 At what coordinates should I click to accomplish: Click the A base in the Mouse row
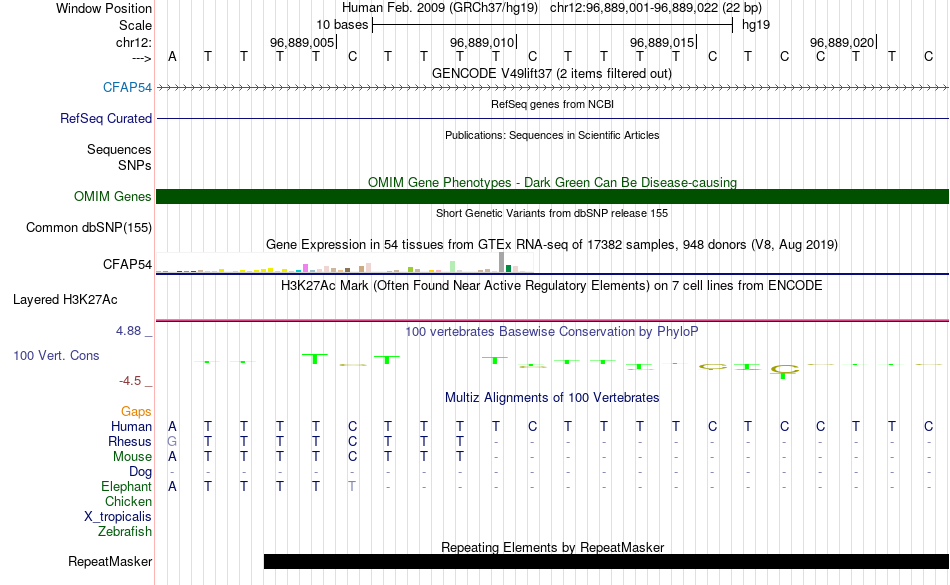[x=172, y=457]
